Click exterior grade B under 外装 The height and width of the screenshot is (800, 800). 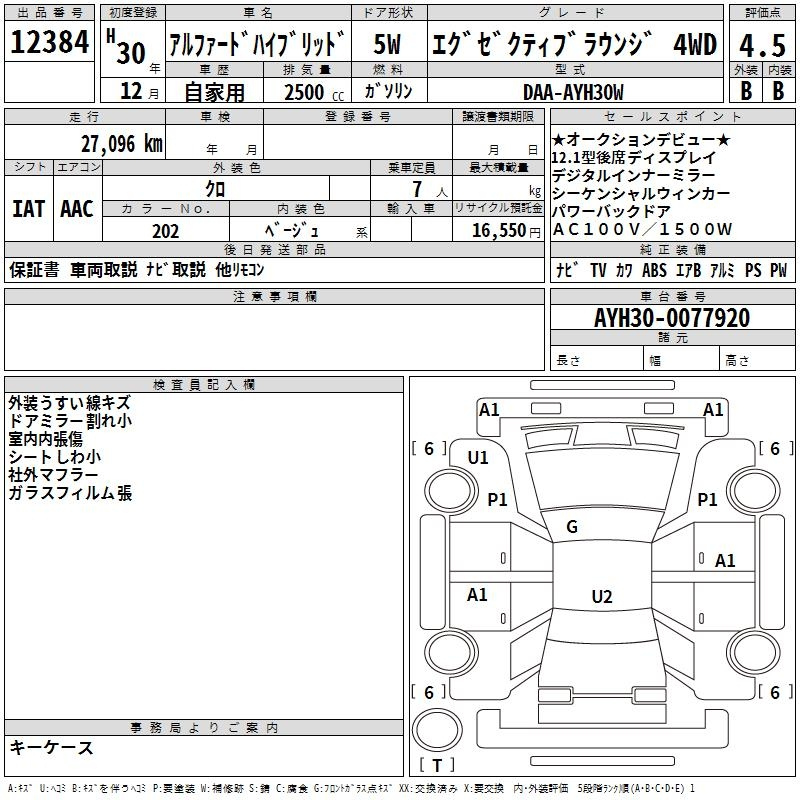pyautogui.click(x=746, y=91)
